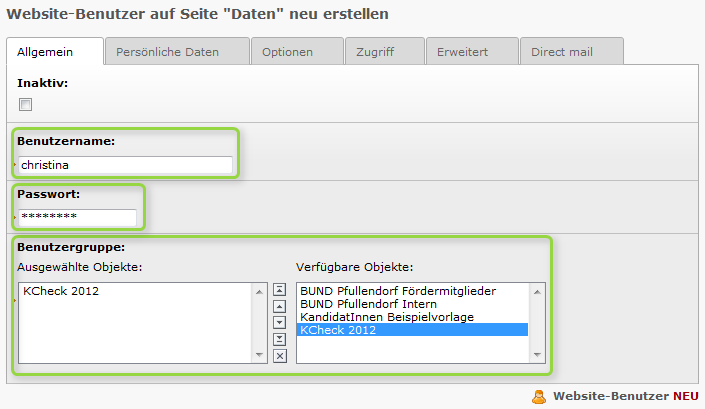
Task: Select KCheck 2012 in available objects
Action: tap(412, 329)
